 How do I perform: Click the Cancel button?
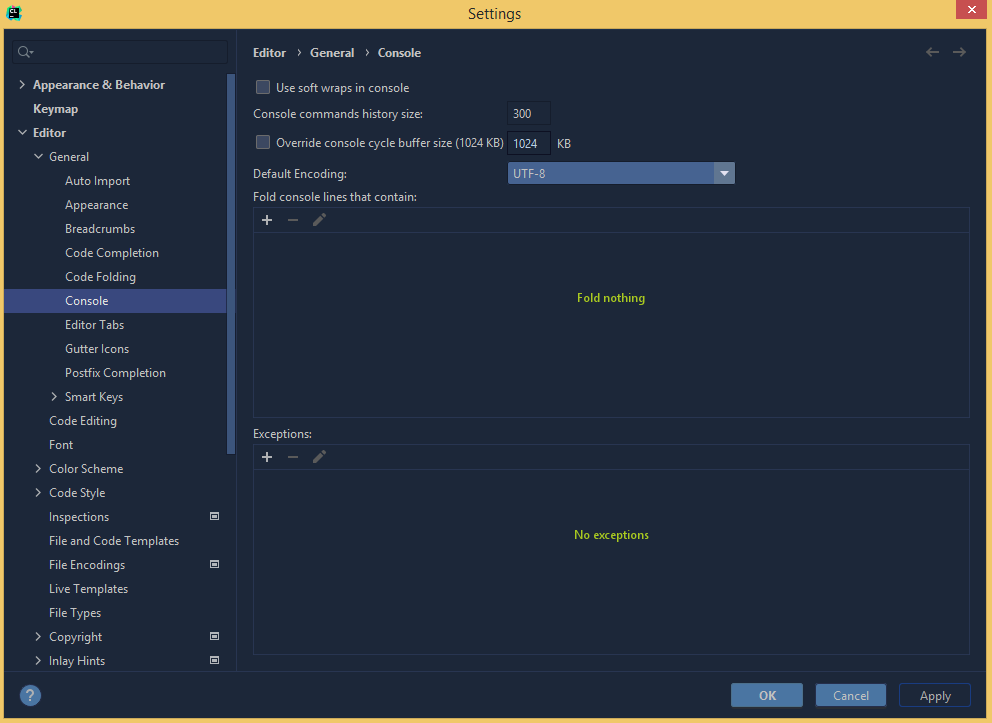tap(851, 695)
